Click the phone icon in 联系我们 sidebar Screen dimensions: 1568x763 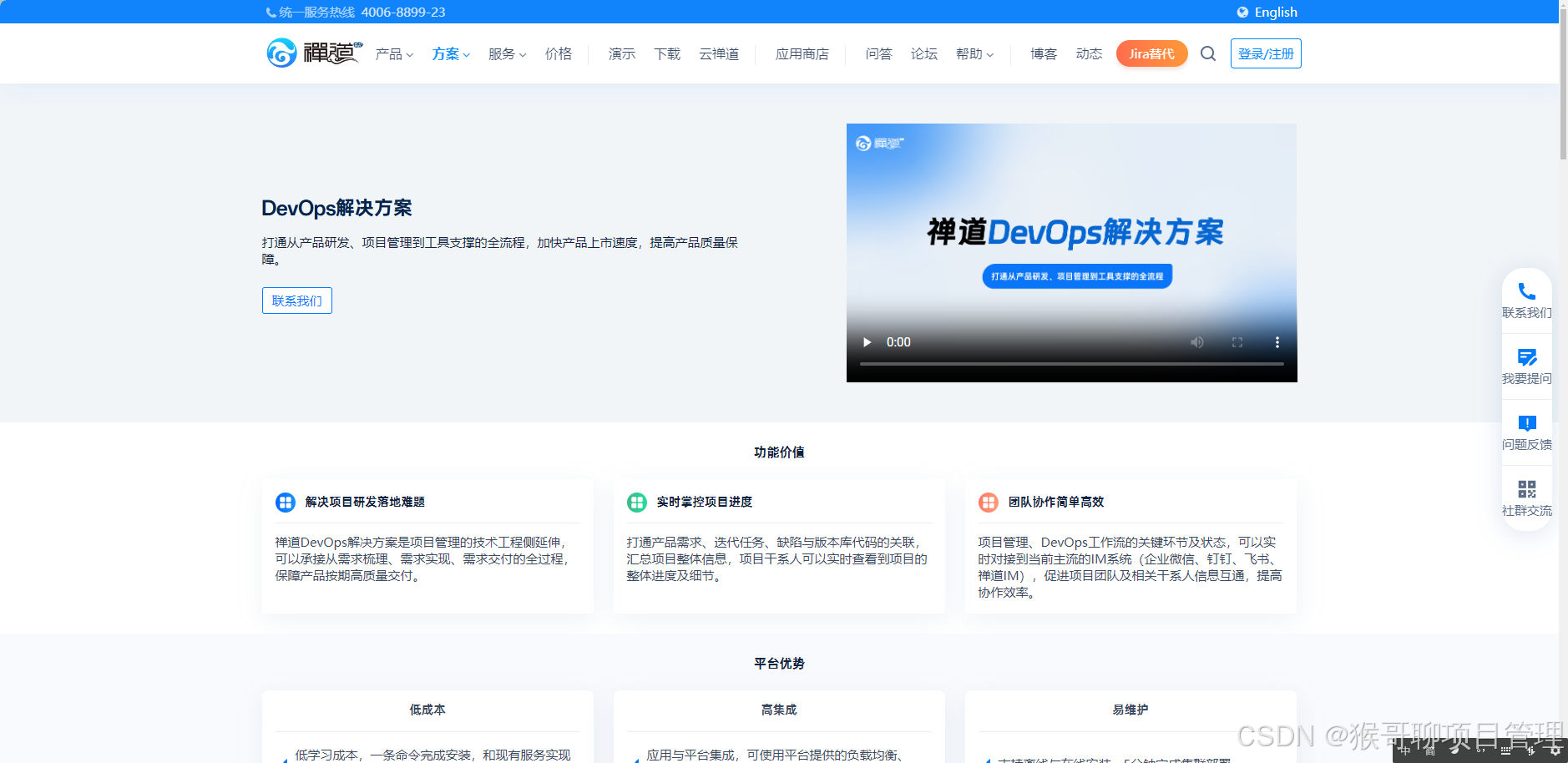(x=1527, y=291)
